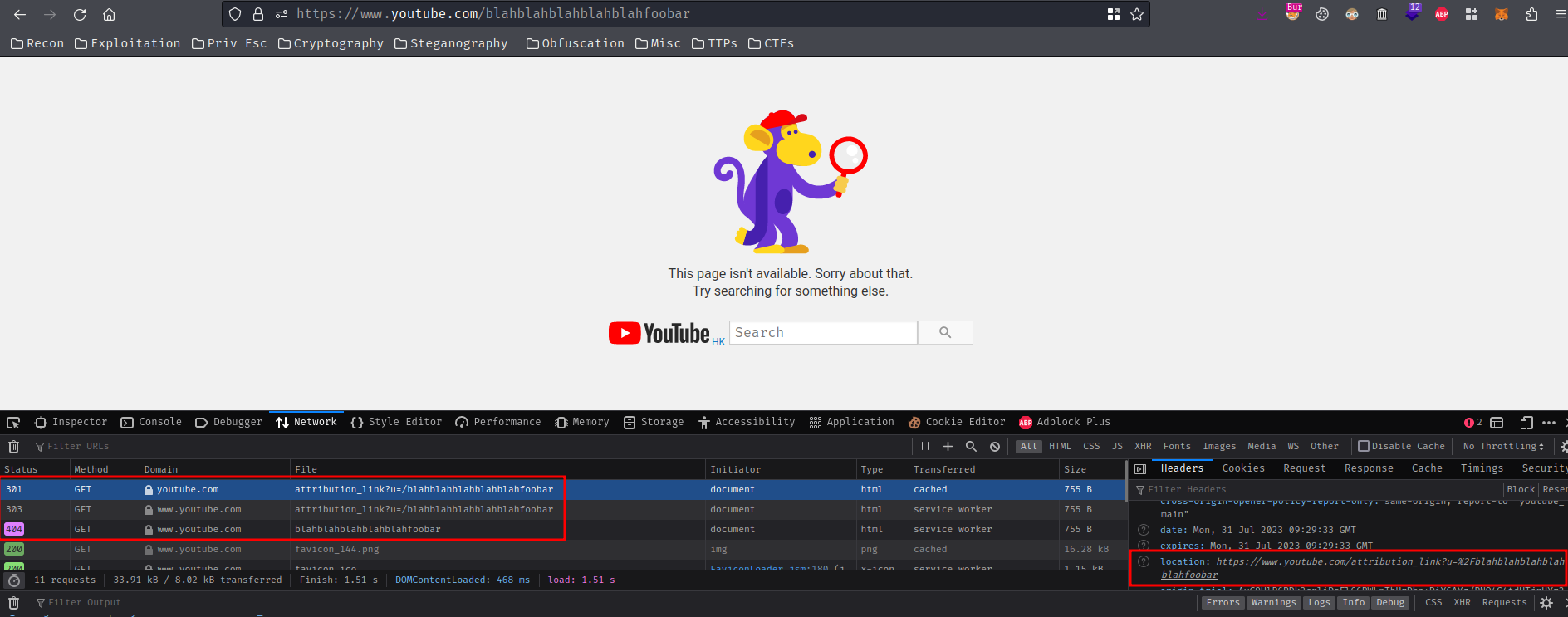Toggle the All request type filter
This screenshot has width=1568, height=617.
pos(1029,447)
